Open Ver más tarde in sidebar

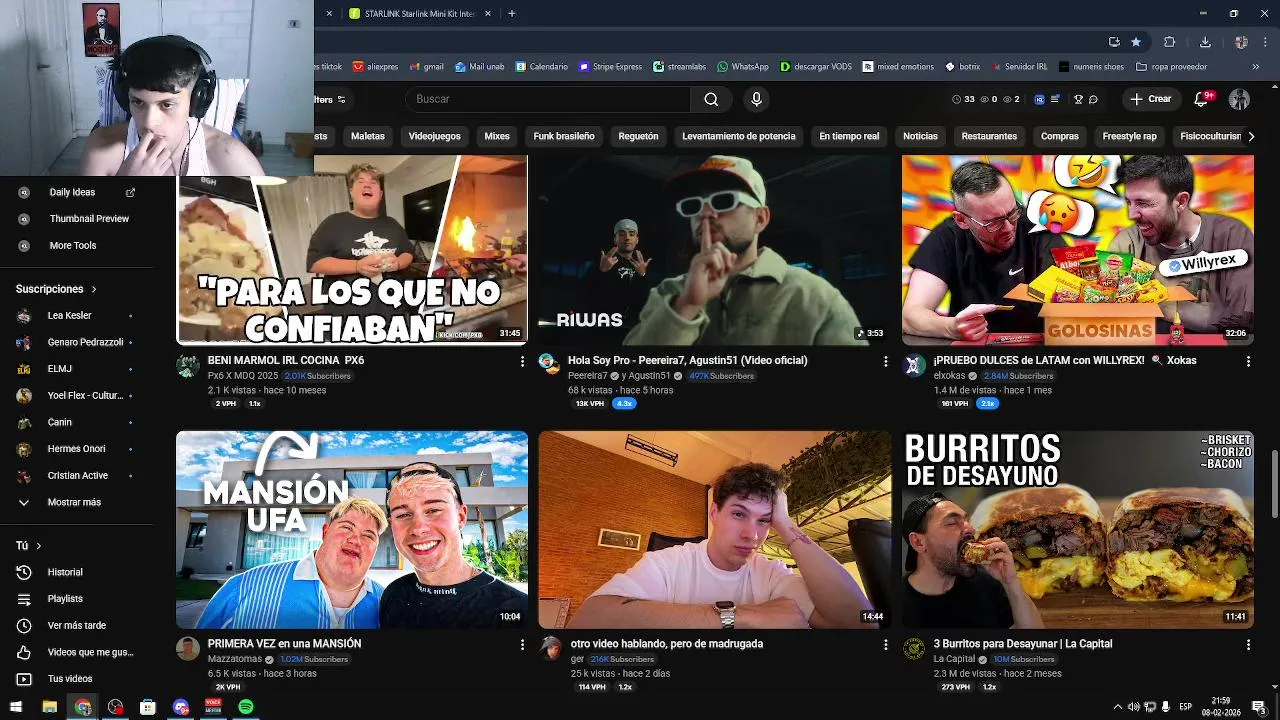[x=76, y=625]
